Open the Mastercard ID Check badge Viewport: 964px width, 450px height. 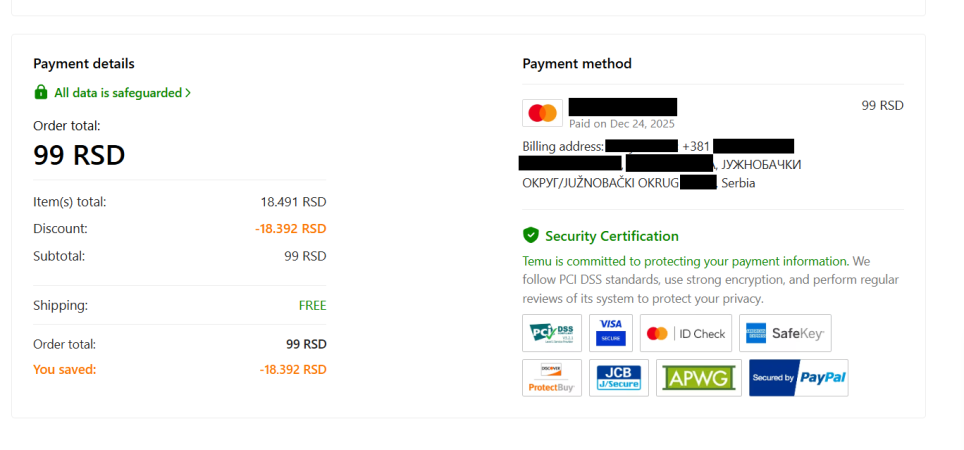tap(686, 333)
